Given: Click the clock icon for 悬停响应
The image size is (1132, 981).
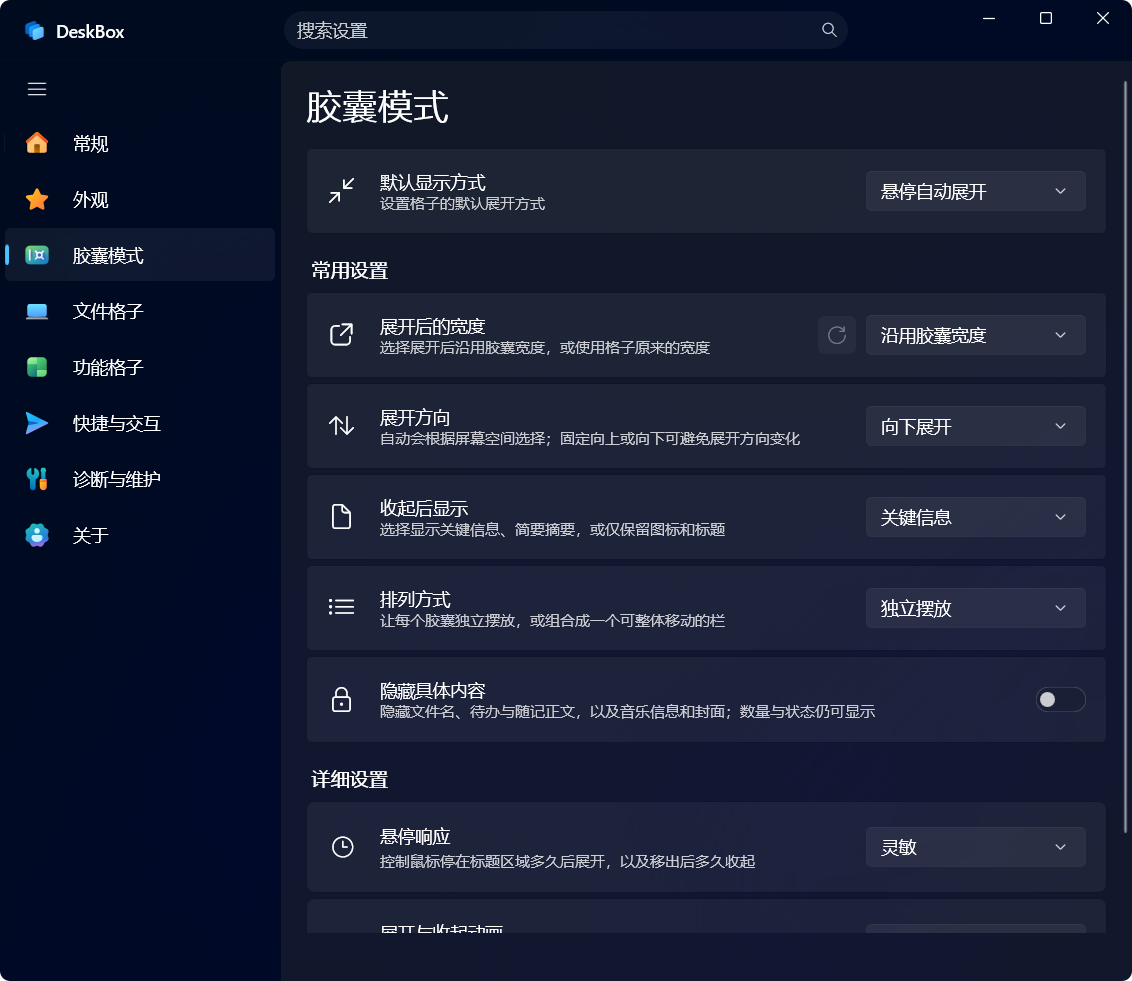Looking at the screenshot, I should 342,847.
